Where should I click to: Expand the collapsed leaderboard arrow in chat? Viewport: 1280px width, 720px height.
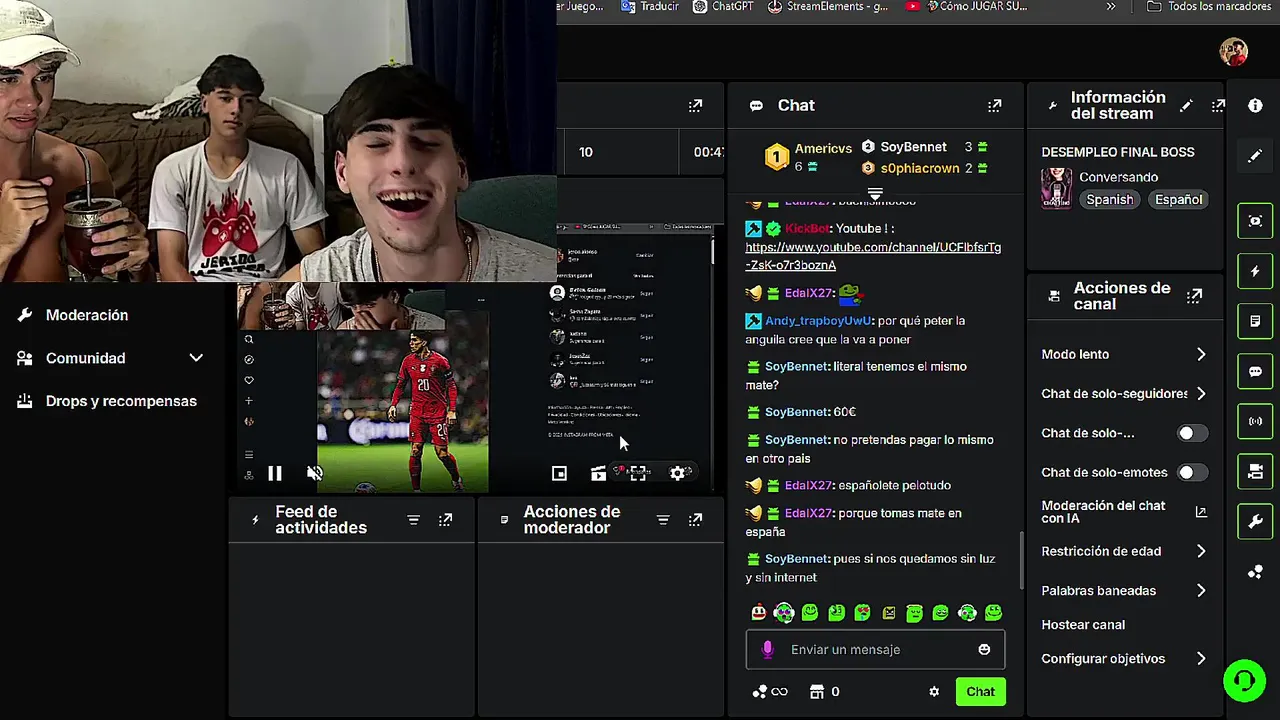pos(875,192)
